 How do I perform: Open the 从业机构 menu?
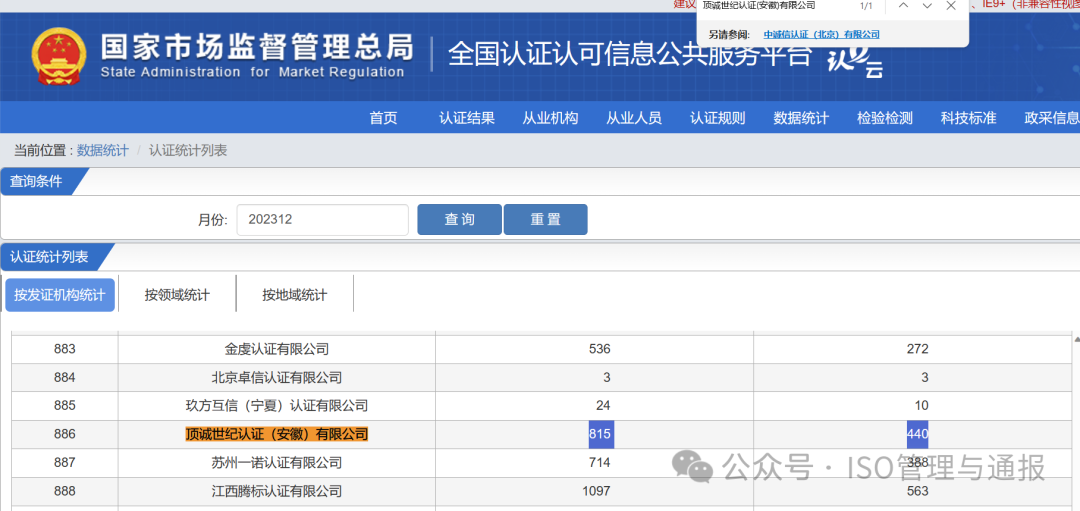(550, 118)
